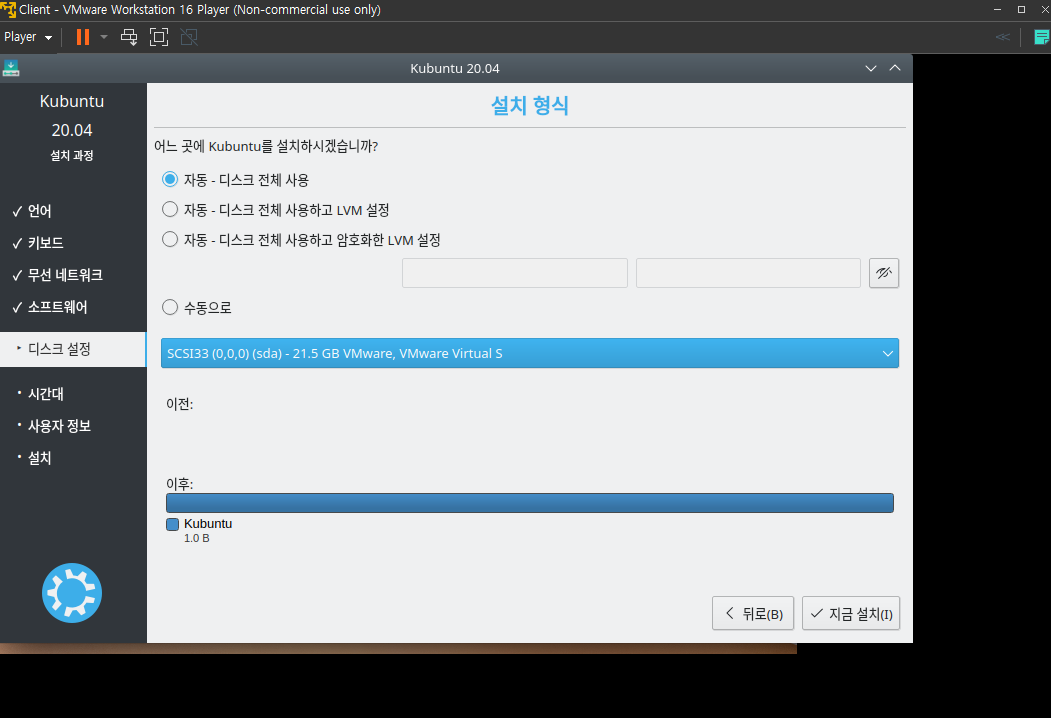Select the 키보드 step in sidebar

[46, 243]
